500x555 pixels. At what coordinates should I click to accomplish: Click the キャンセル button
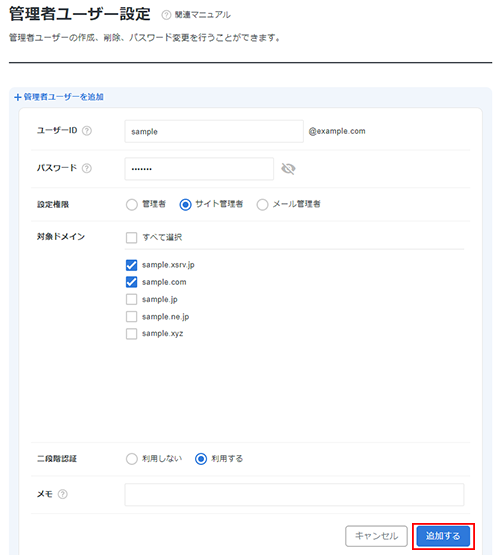[377, 536]
